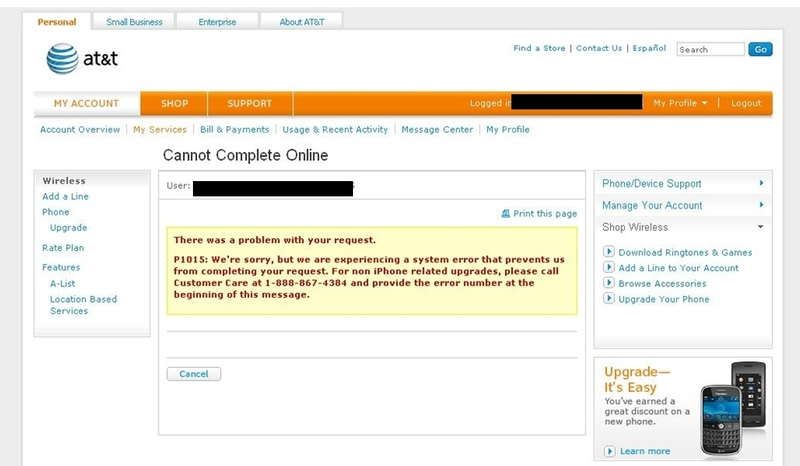The height and width of the screenshot is (466, 800).
Task: Click the Upgrade—It's Easy promo heading
Action: (637, 379)
